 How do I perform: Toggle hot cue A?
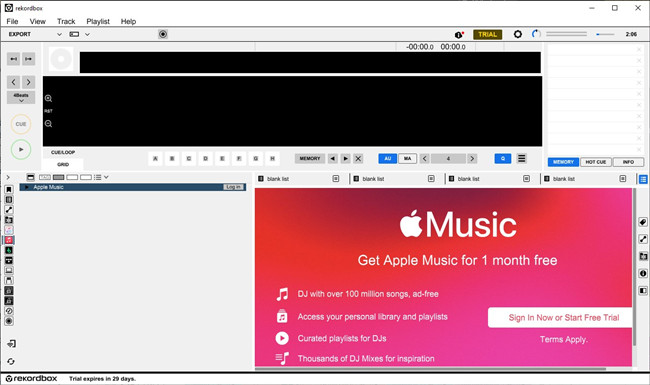155,158
